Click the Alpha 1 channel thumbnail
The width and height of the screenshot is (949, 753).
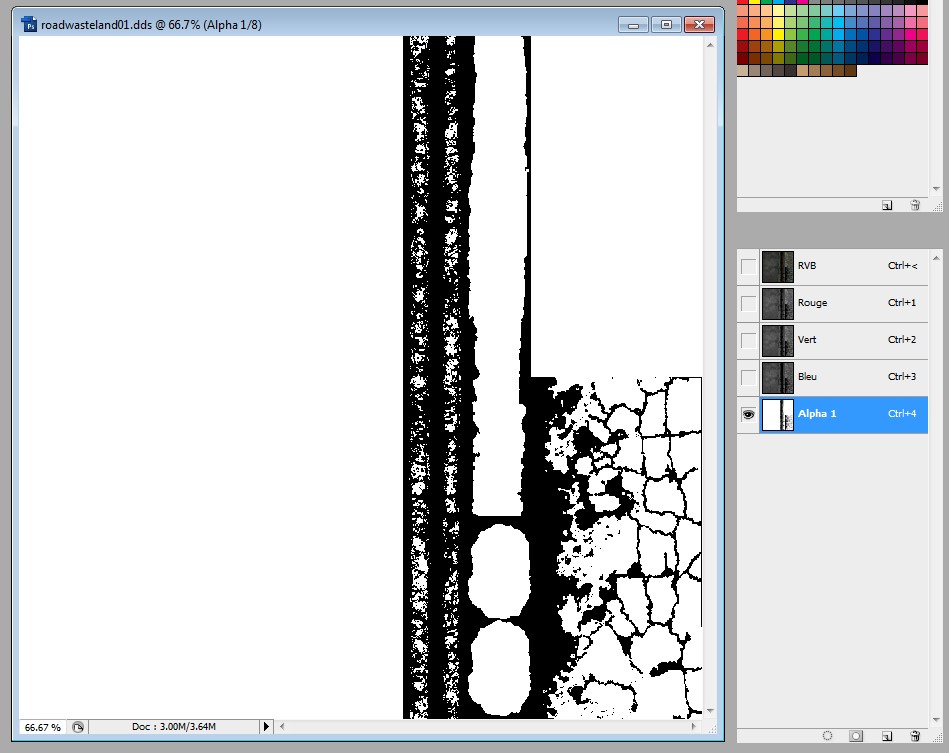[x=778, y=415]
